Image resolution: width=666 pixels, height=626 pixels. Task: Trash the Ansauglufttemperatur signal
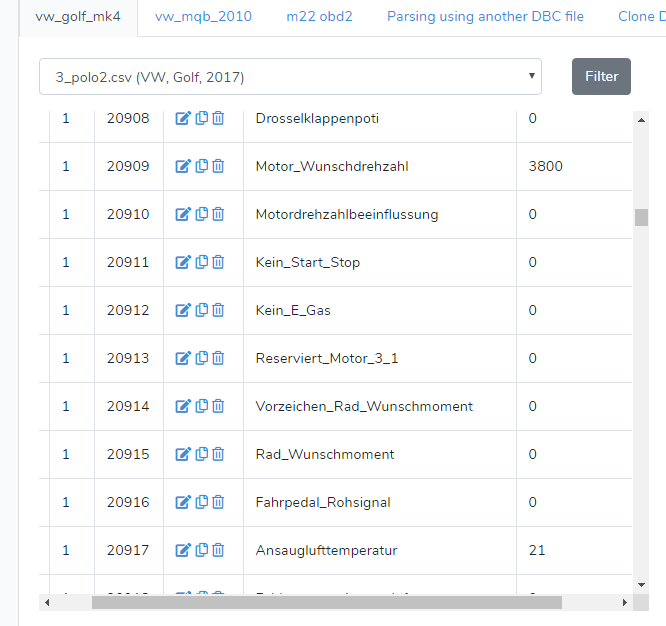[x=218, y=550]
